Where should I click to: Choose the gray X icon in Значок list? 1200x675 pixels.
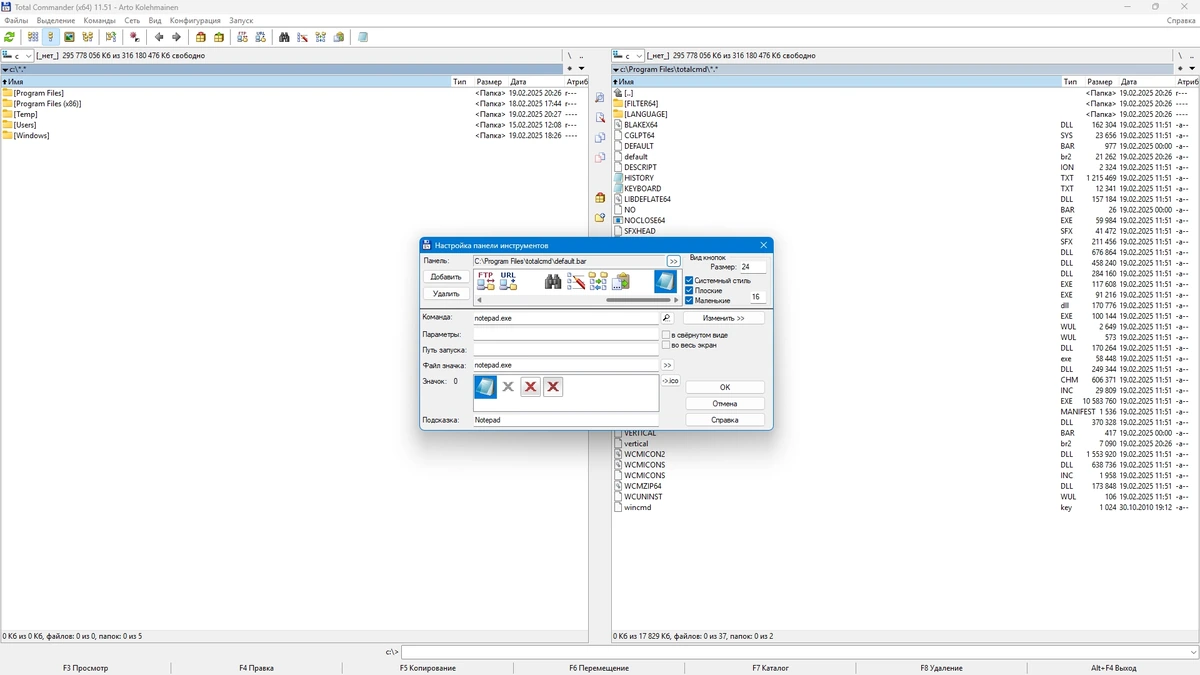click(508, 386)
